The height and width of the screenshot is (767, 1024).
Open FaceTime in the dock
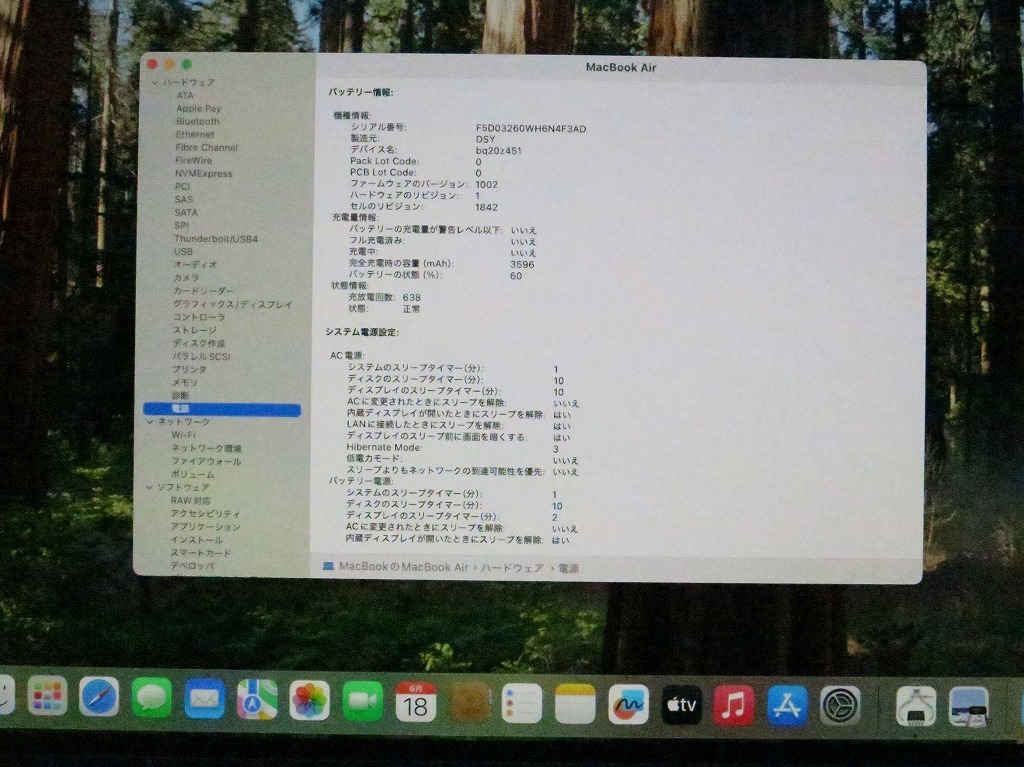362,701
